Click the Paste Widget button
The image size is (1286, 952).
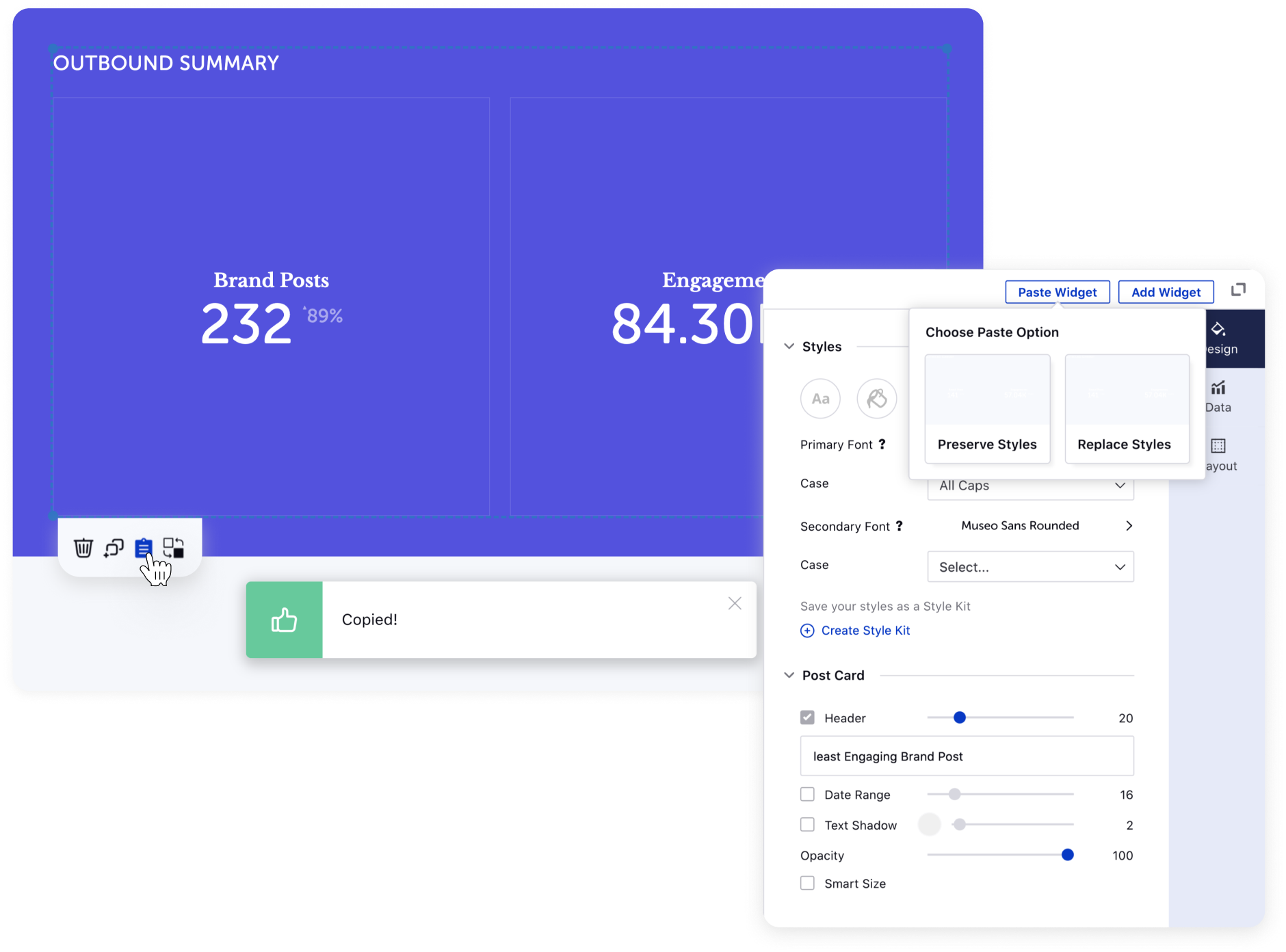(x=1057, y=291)
